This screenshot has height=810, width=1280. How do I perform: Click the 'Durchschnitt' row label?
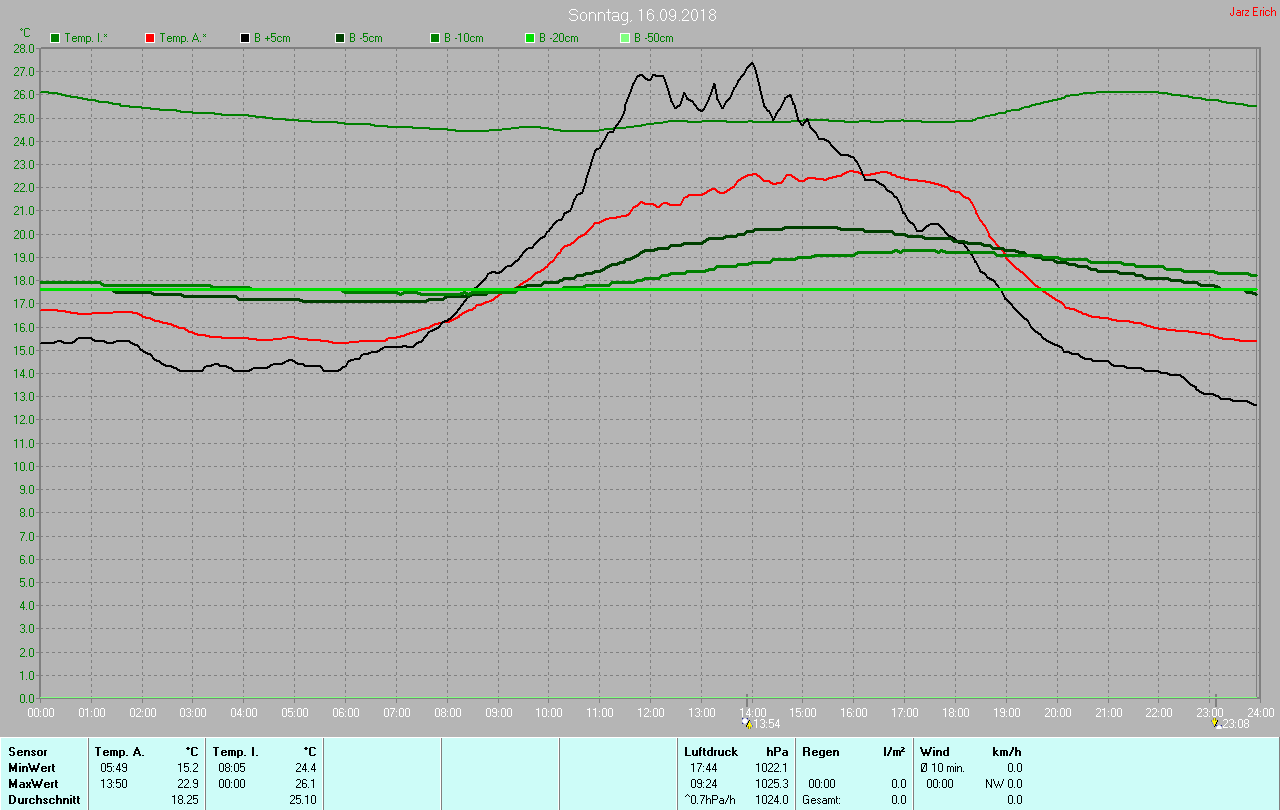pos(44,800)
